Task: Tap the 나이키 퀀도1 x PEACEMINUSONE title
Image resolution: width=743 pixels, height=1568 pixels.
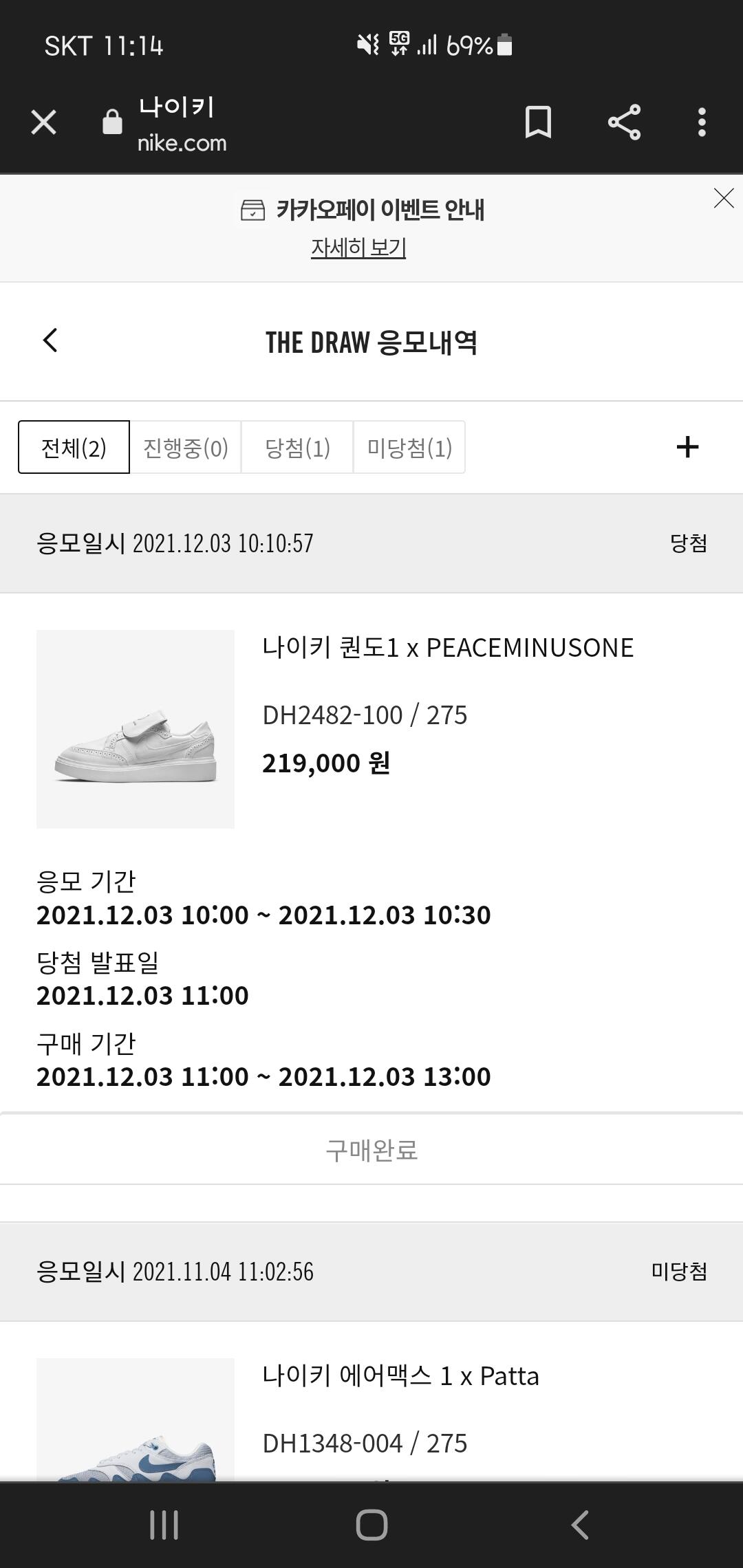Action: click(x=448, y=648)
